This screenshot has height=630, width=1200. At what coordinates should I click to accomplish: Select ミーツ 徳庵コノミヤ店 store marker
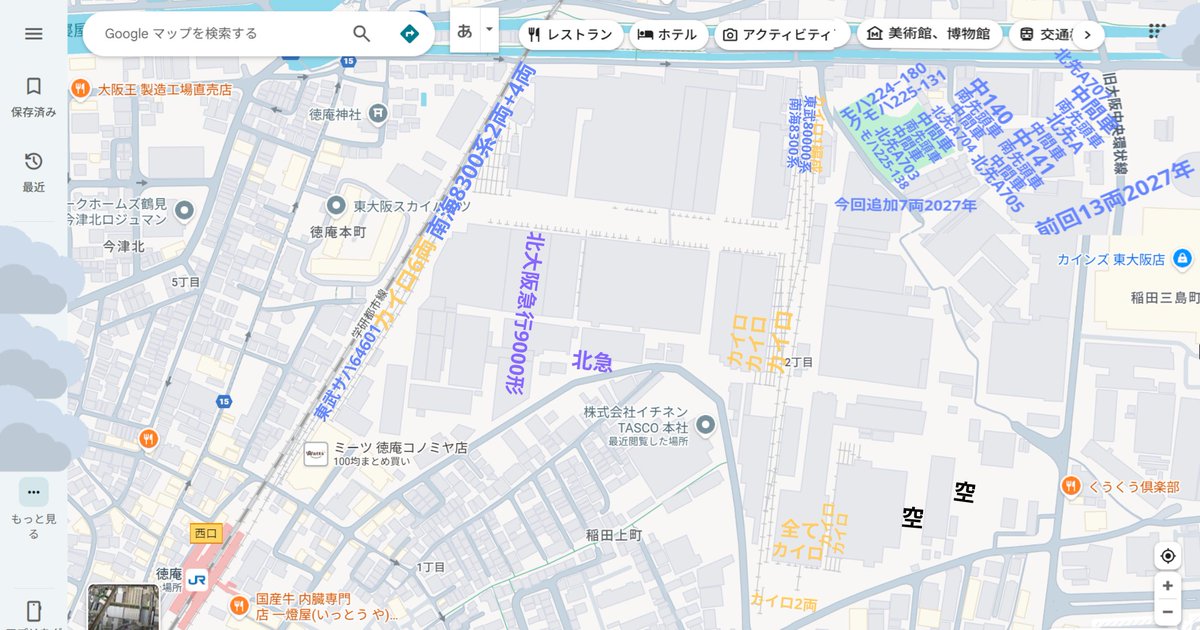pos(317,454)
